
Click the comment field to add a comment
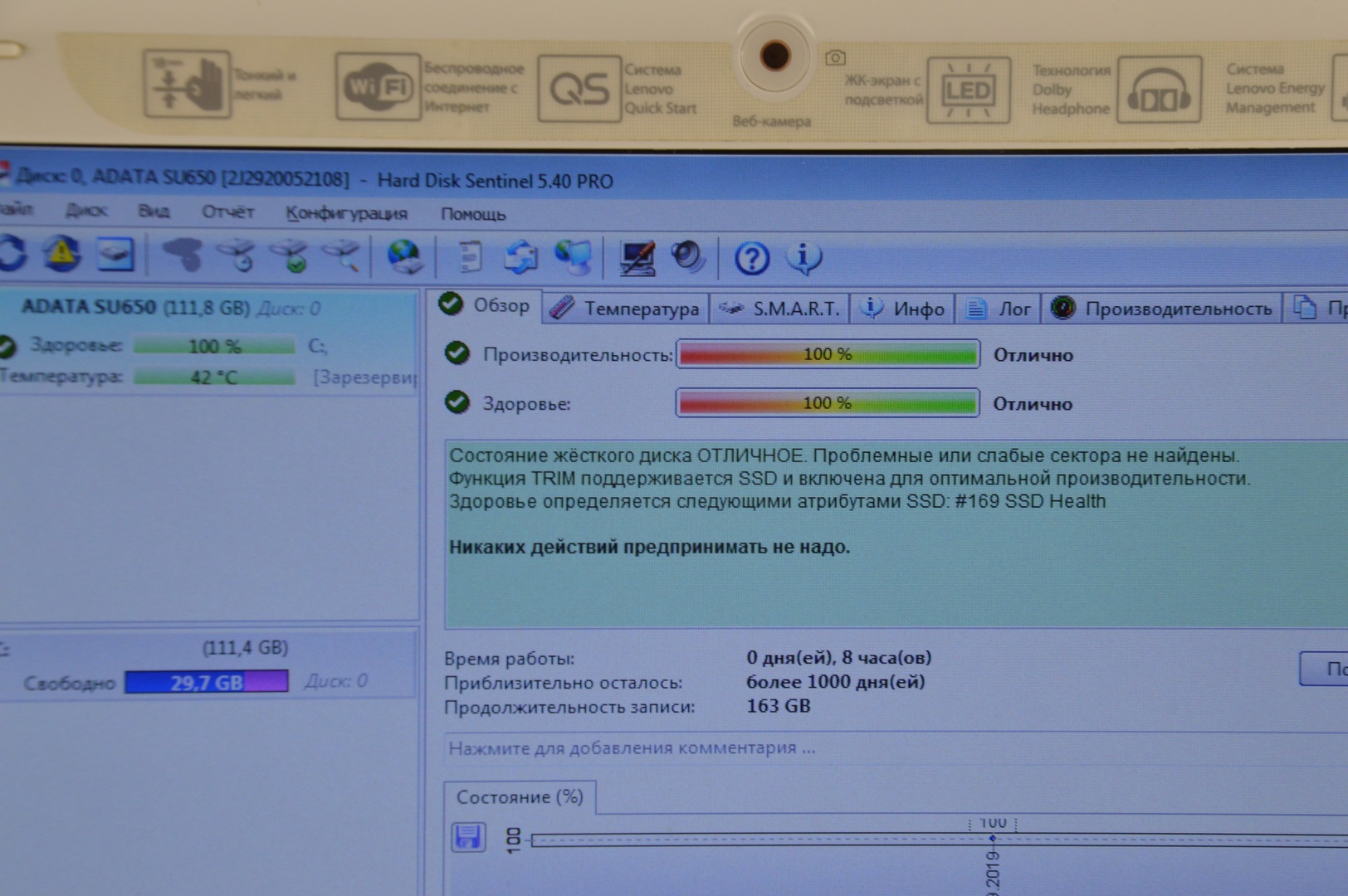click(x=632, y=748)
